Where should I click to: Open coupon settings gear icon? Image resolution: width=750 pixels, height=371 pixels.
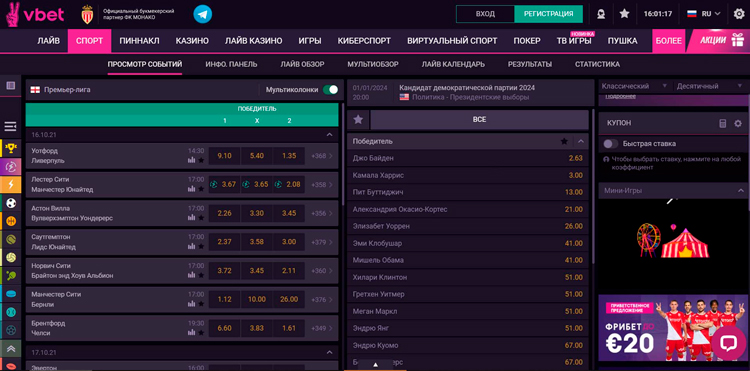(x=738, y=123)
